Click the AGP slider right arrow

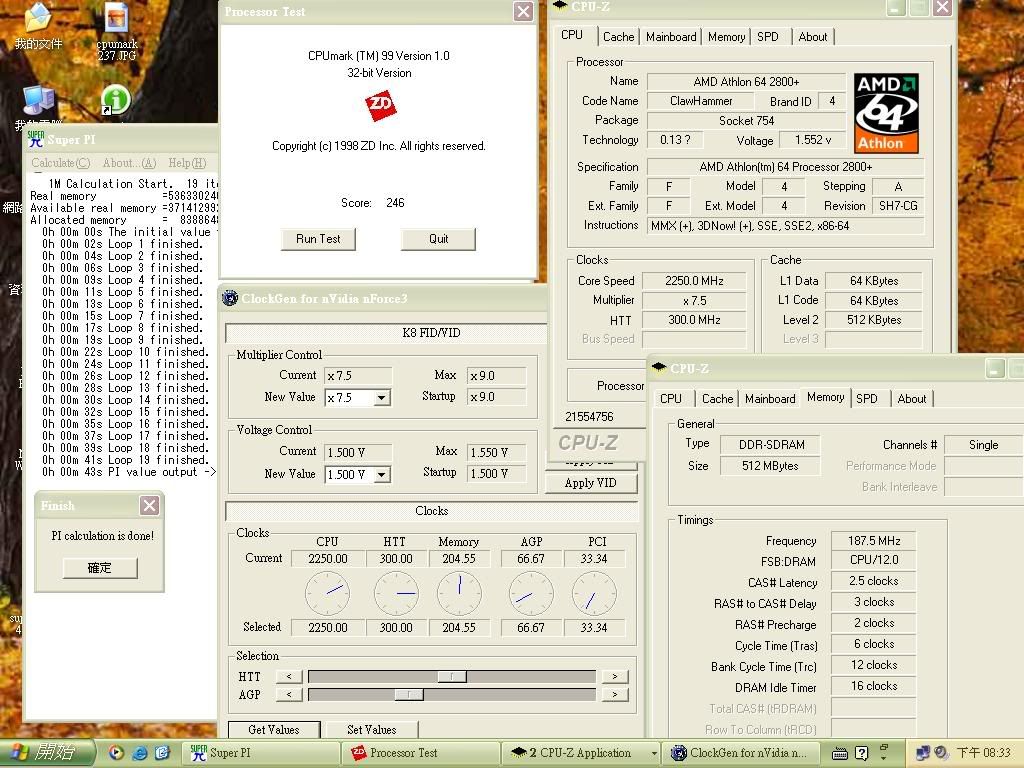614,694
